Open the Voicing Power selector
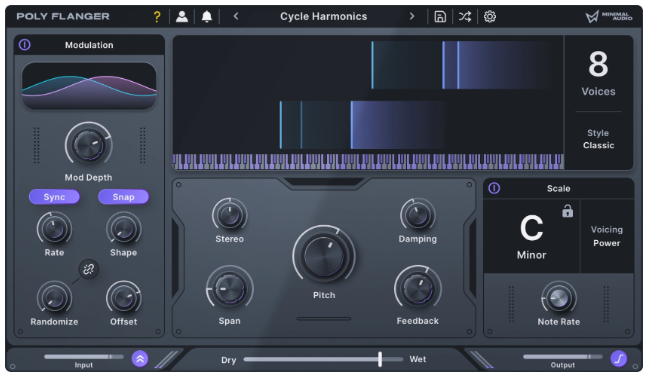648x374 pixels. point(607,236)
